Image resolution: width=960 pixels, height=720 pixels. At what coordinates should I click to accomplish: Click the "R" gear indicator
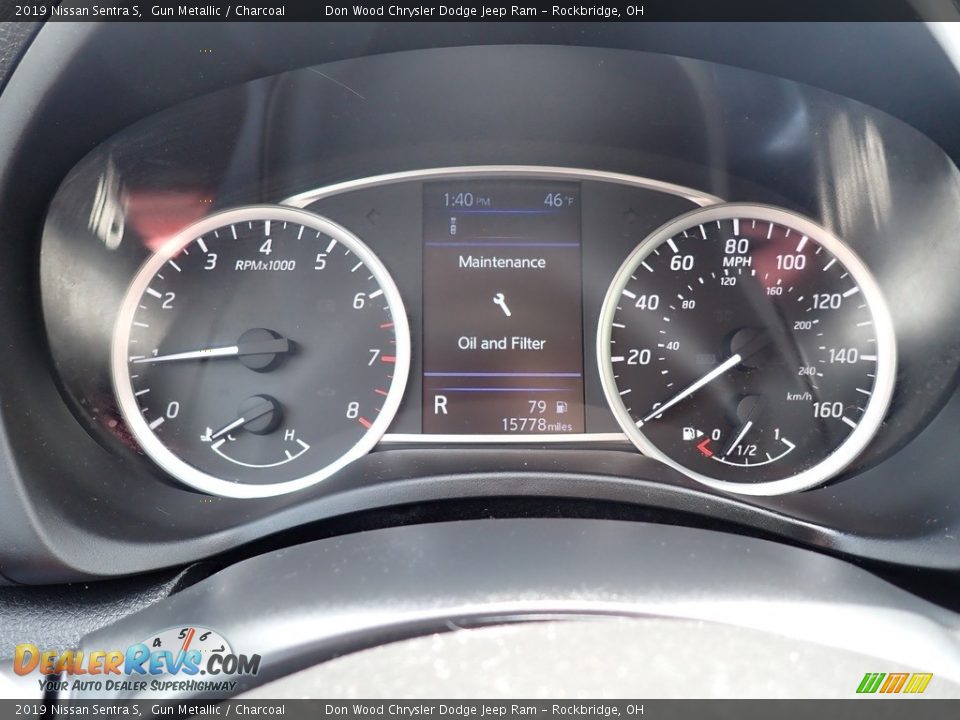click(x=441, y=405)
